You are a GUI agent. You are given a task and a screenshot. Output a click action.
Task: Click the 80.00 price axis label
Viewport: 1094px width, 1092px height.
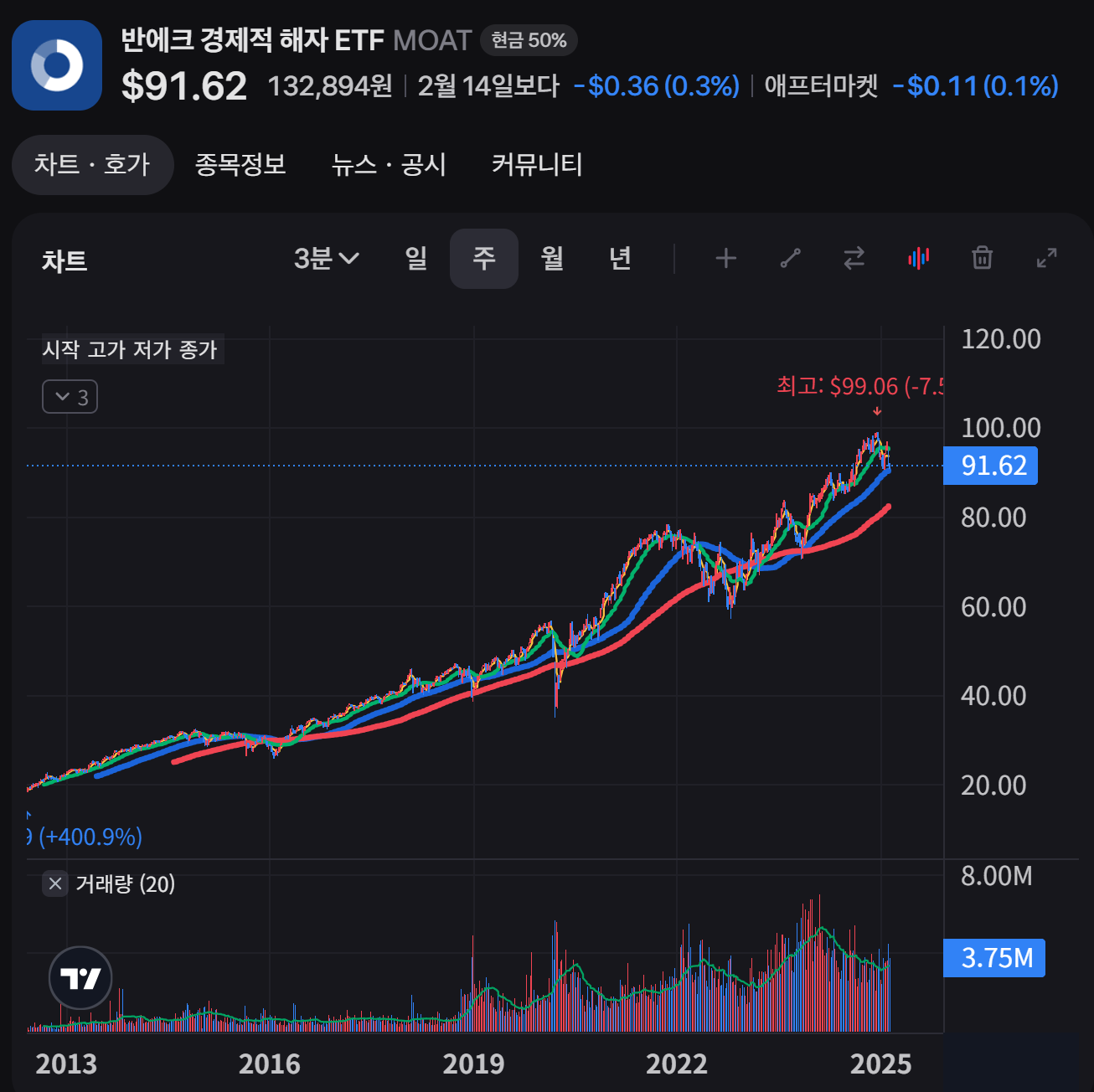(x=993, y=518)
